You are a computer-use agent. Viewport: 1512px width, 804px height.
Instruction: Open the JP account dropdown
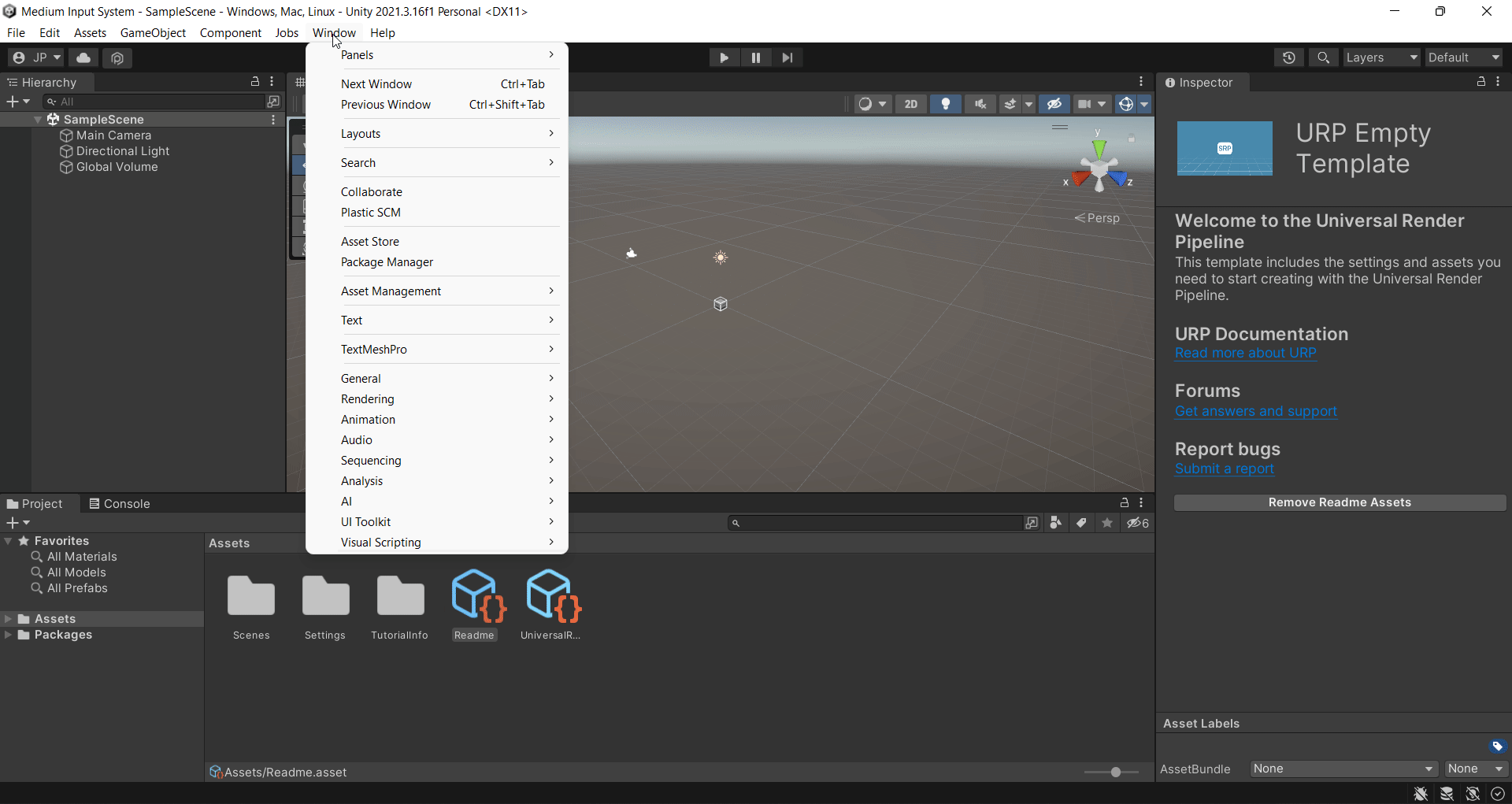pyautogui.click(x=36, y=57)
